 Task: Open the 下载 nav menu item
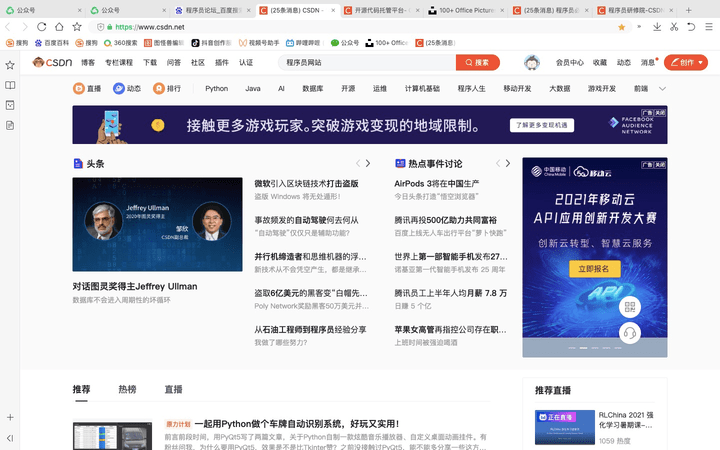(x=150, y=62)
